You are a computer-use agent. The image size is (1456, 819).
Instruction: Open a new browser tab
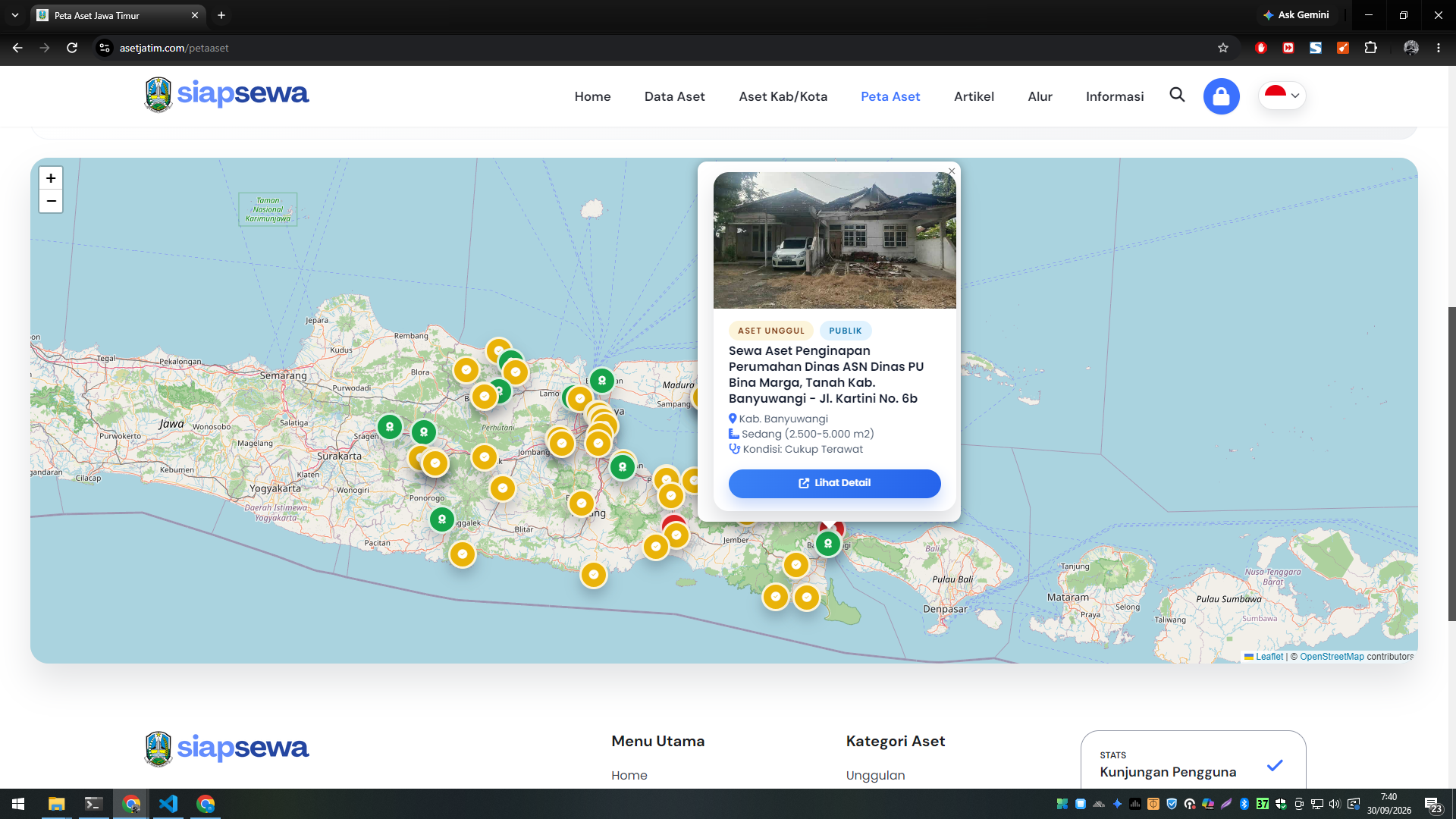221,15
